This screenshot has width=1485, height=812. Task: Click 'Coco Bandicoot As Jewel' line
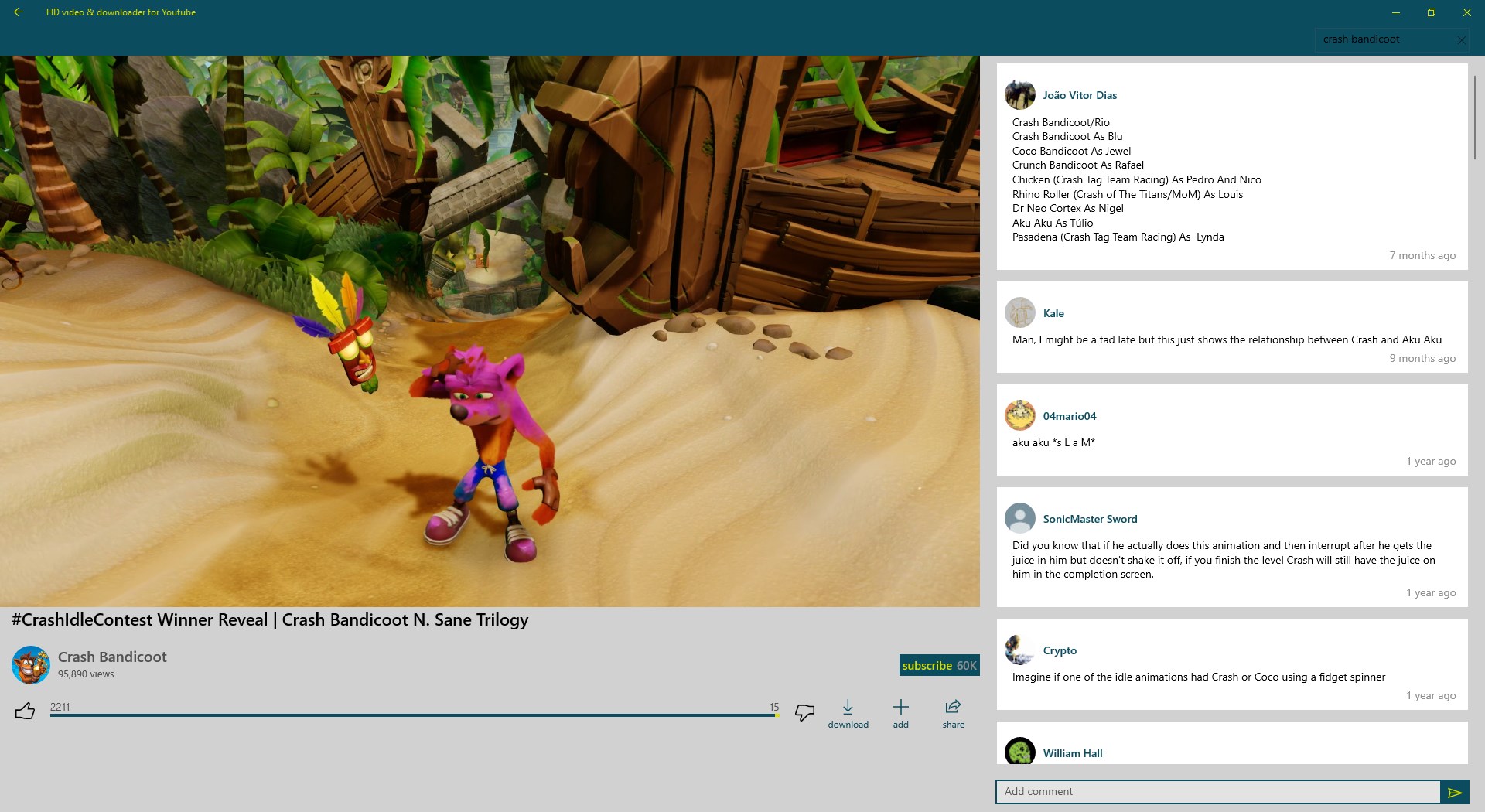1071,151
